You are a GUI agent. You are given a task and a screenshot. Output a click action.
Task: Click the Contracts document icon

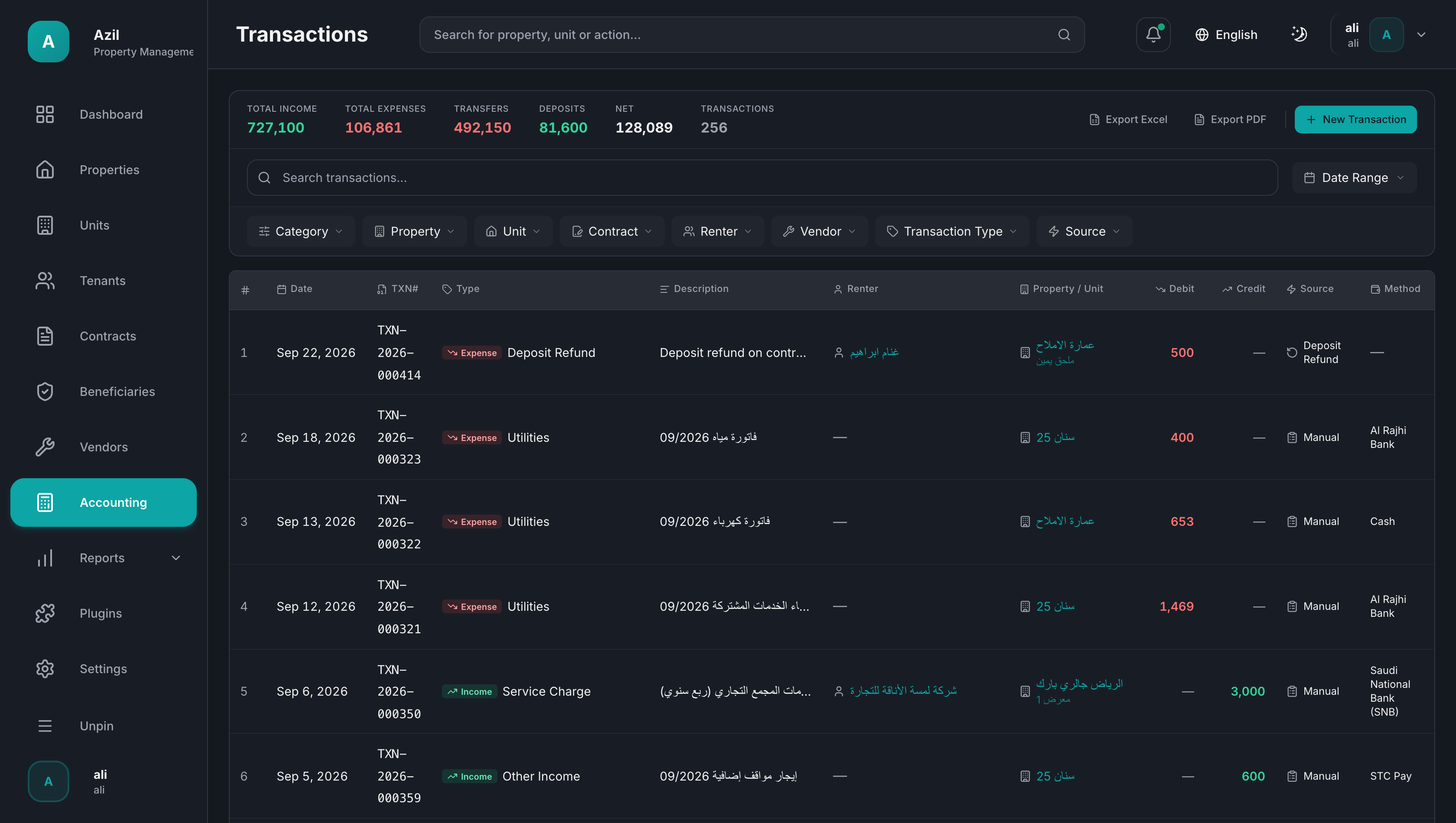(x=45, y=336)
